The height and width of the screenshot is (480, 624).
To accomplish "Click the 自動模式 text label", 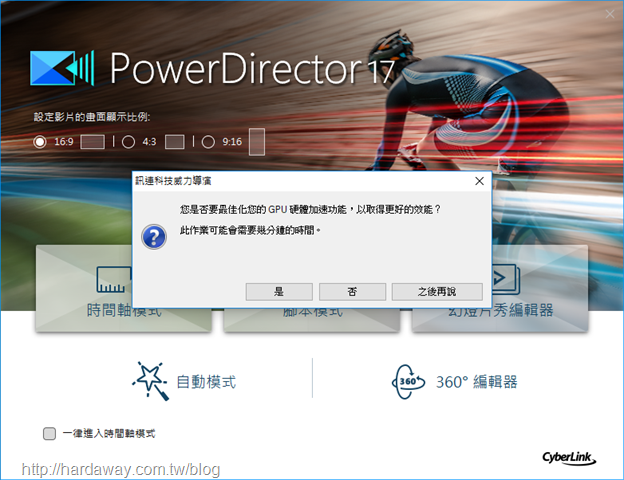I will [206, 382].
